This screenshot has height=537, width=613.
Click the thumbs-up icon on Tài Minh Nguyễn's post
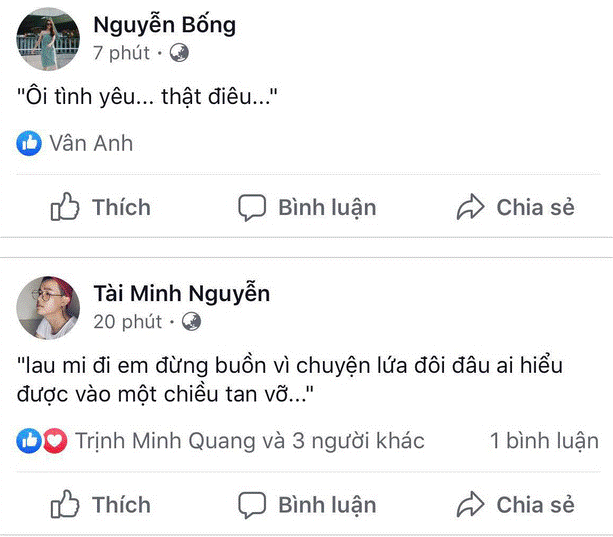click(65, 504)
